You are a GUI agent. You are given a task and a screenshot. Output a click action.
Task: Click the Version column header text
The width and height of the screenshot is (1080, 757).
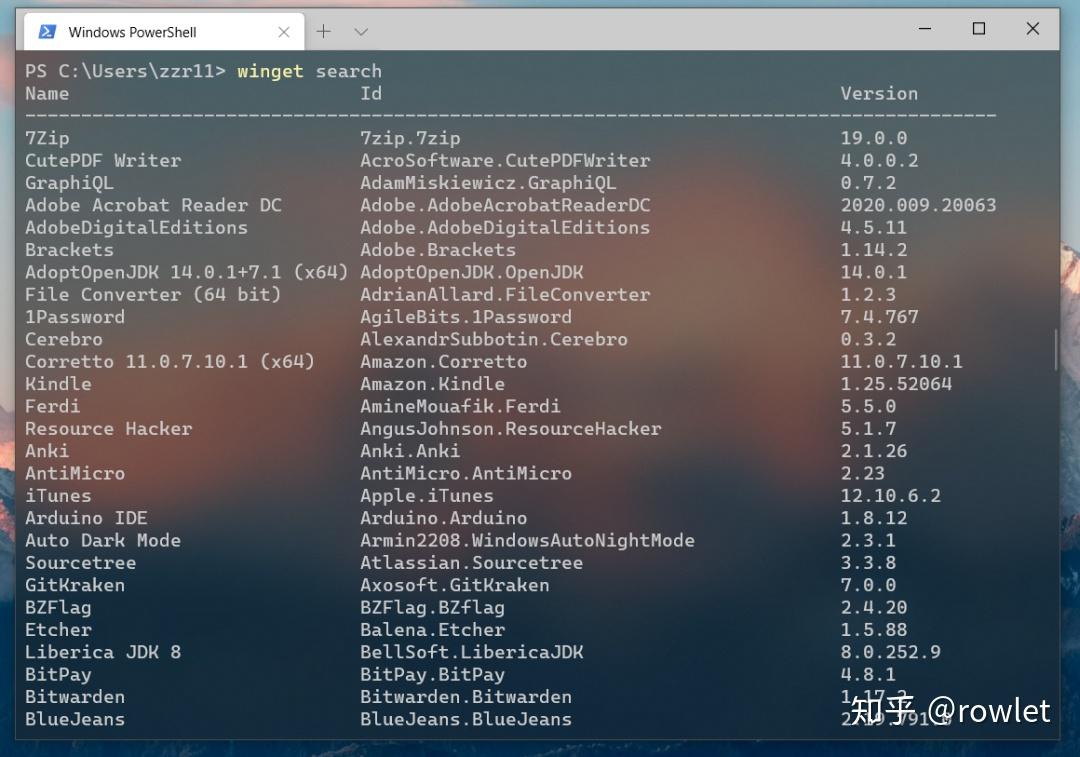(879, 93)
